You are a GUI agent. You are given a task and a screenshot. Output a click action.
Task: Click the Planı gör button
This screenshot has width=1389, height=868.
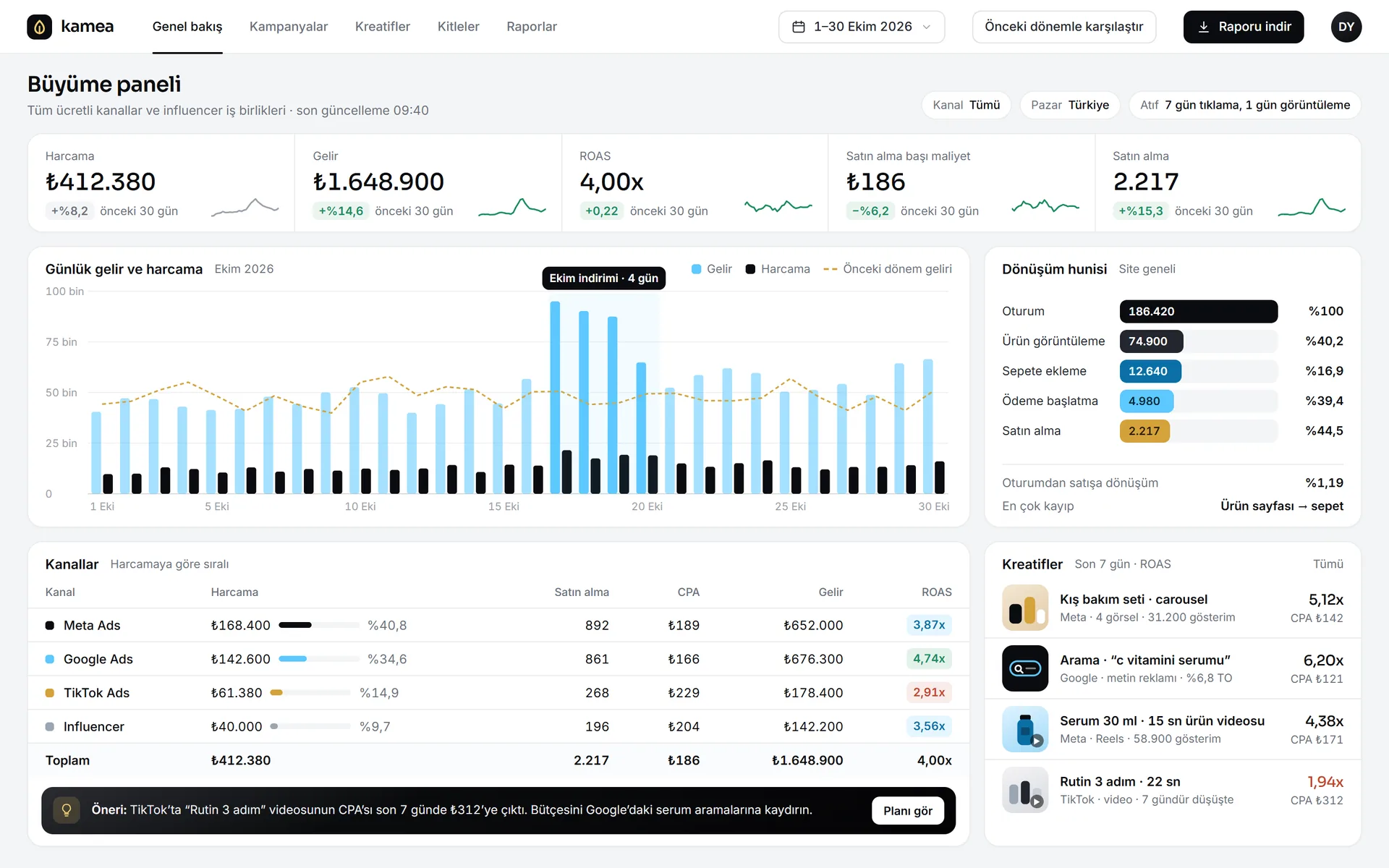click(x=907, y=811)
